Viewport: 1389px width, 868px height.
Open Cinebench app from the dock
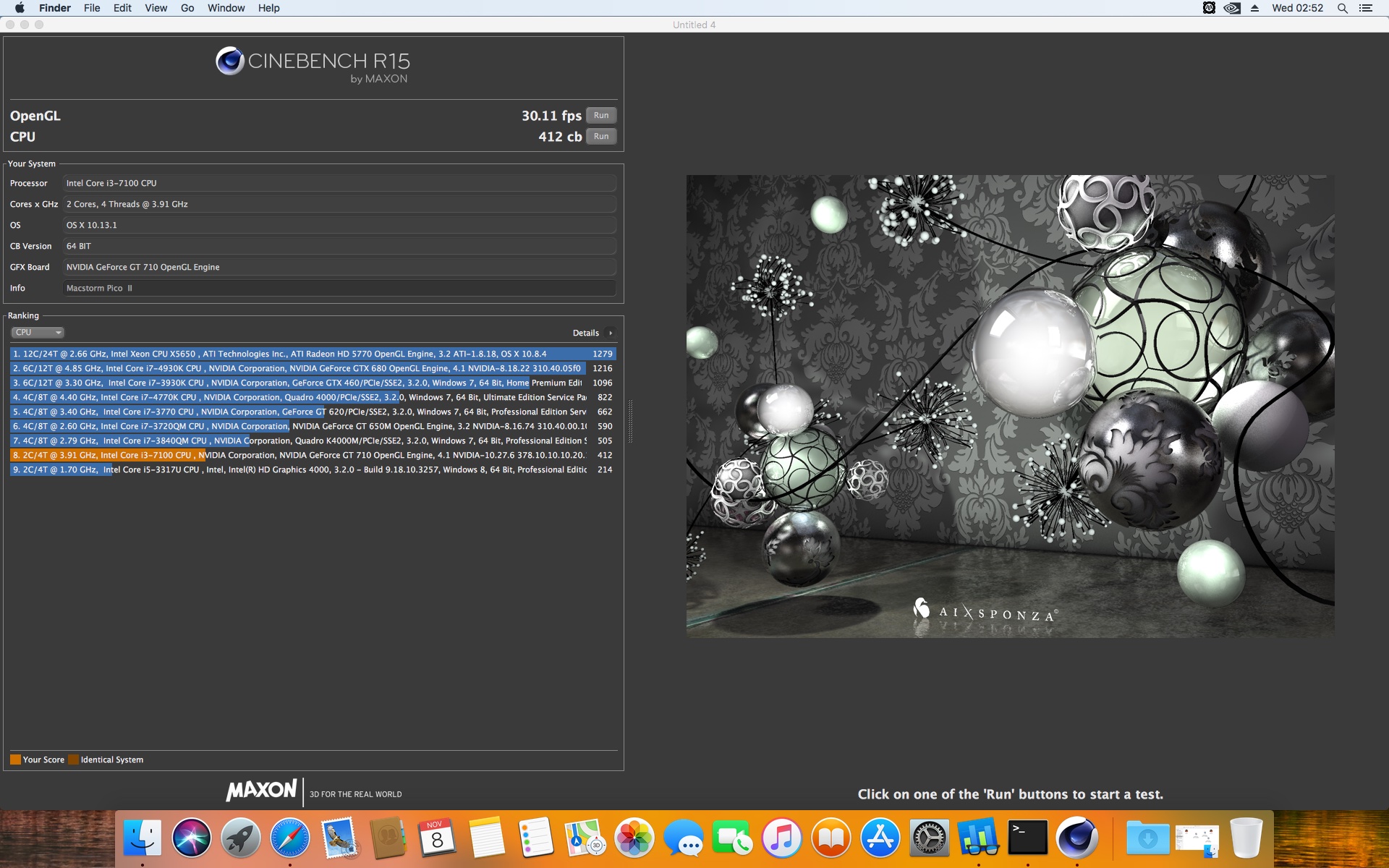tap(1076, 838)
